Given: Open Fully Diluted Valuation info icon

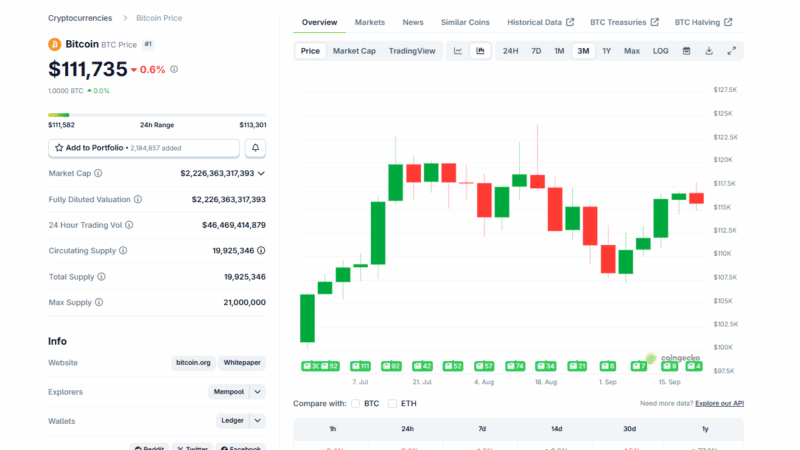Looking at the screenshot, I should pyautogui.click(x=138, y=199).
